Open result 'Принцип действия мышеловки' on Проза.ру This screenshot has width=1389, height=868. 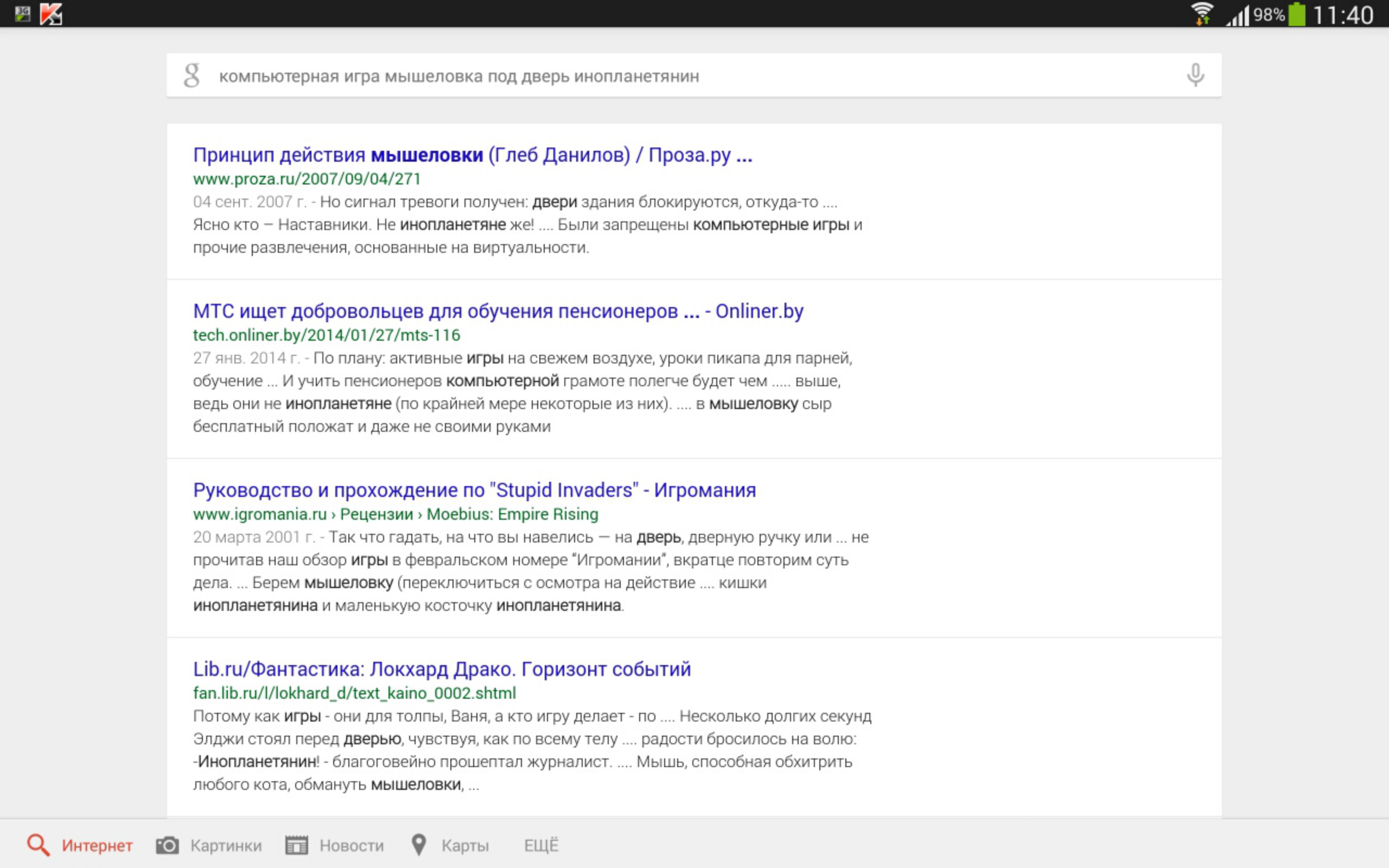tap(473, 155)
